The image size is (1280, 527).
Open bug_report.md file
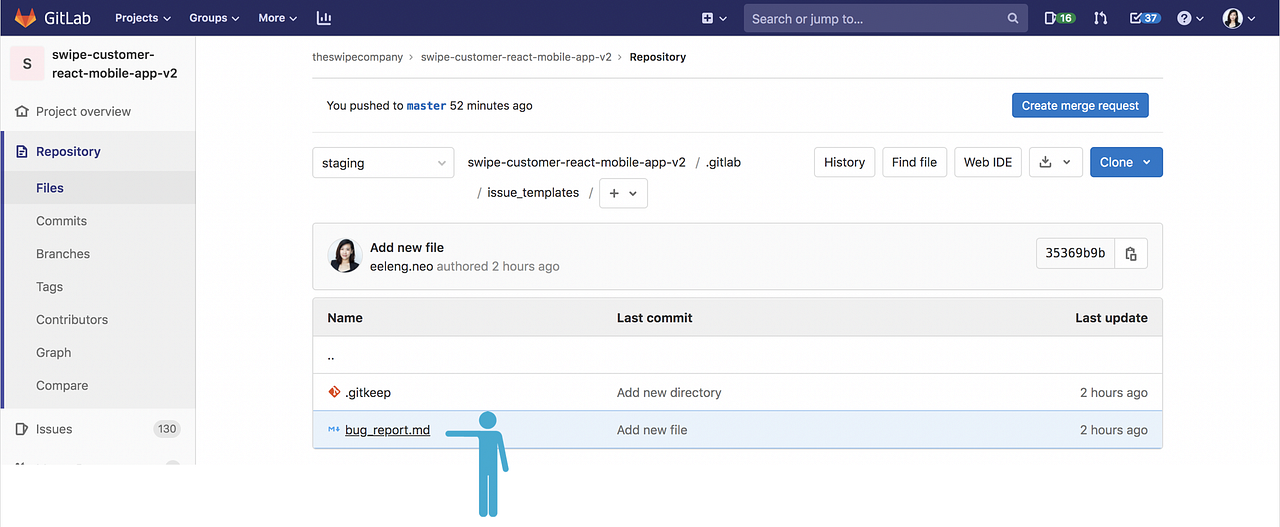[388, 431]
